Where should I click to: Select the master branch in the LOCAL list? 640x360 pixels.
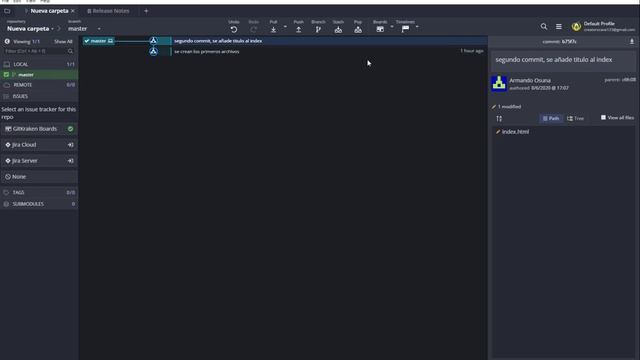[x=39, y=75]
